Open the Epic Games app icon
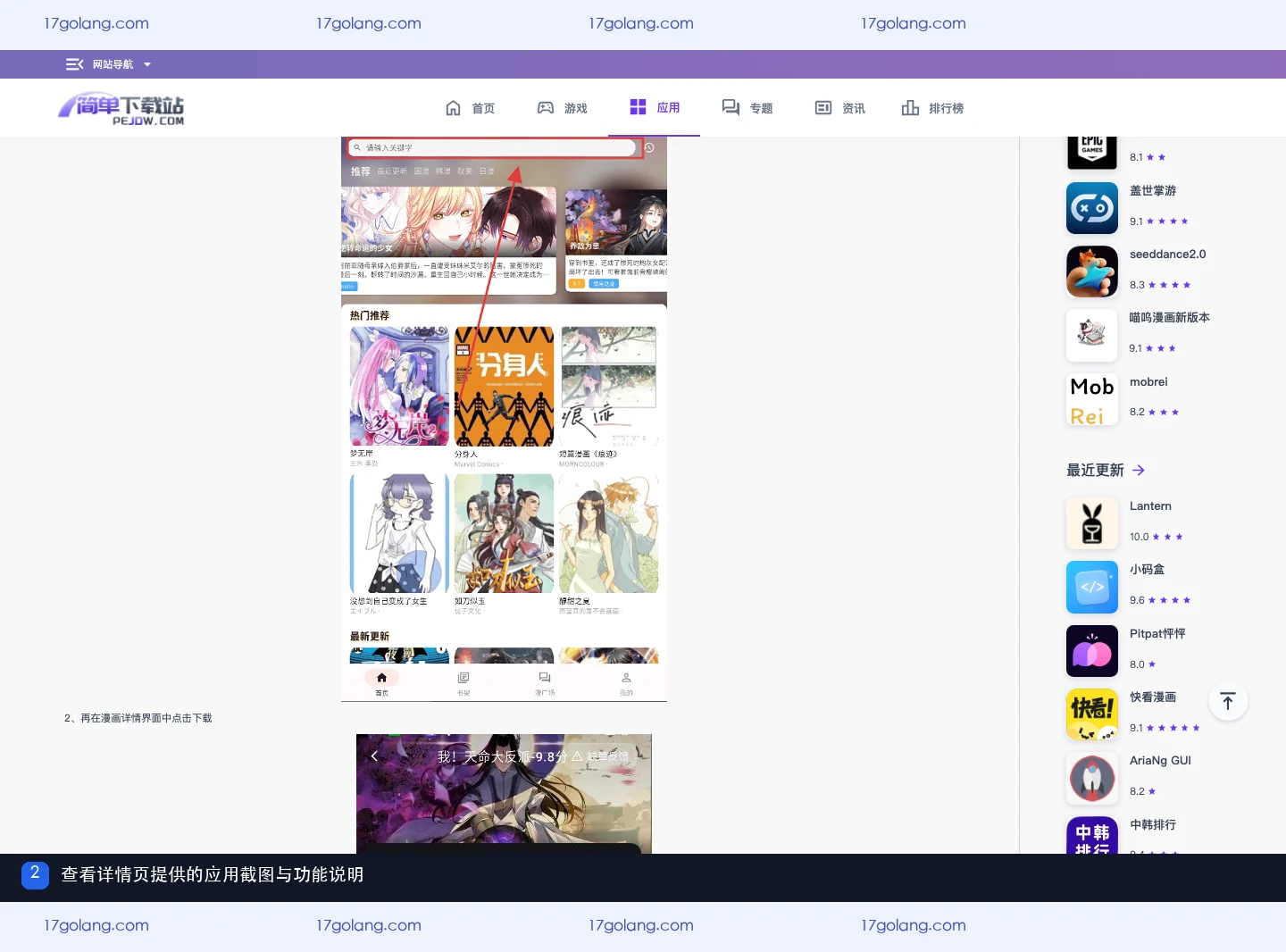The height and width of the screenshot is (952, 1286). 1092,152
